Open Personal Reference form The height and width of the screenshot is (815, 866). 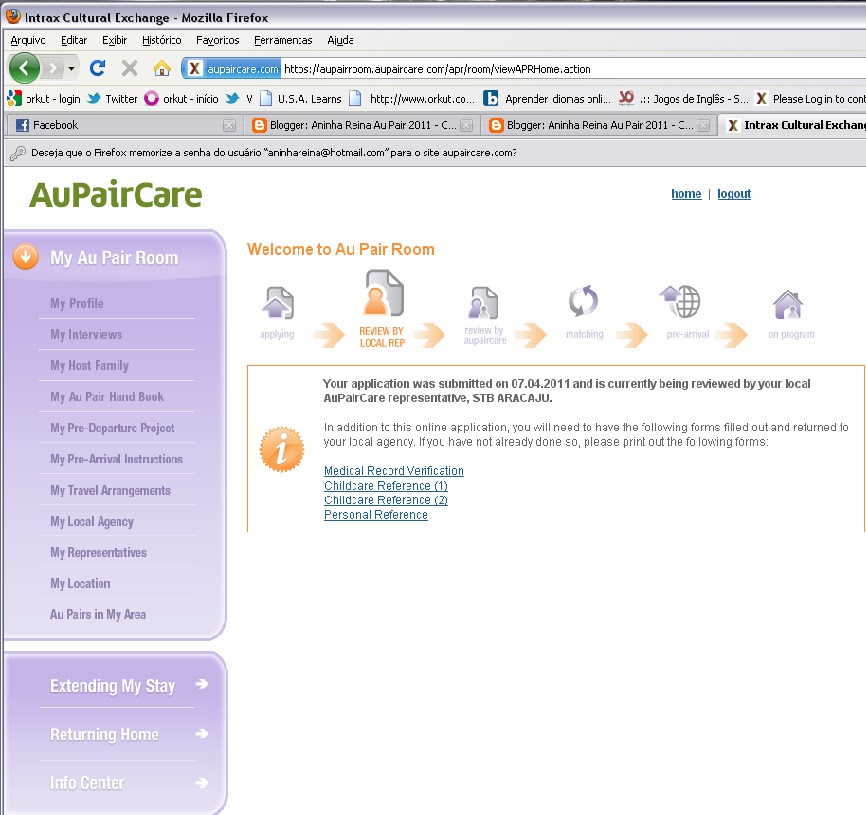coord(376,515)
